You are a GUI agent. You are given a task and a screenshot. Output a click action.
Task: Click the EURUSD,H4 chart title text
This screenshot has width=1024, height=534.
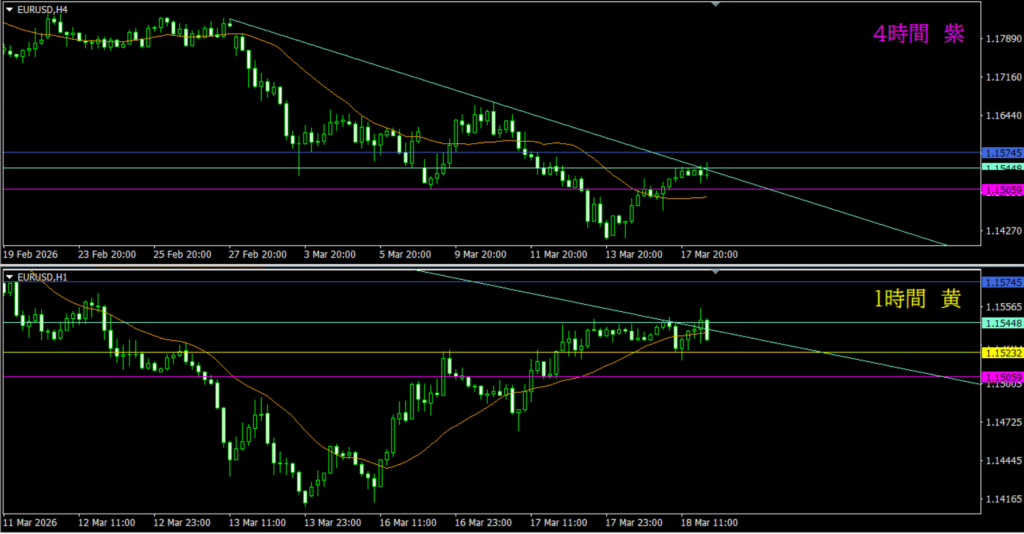point(44,8)
